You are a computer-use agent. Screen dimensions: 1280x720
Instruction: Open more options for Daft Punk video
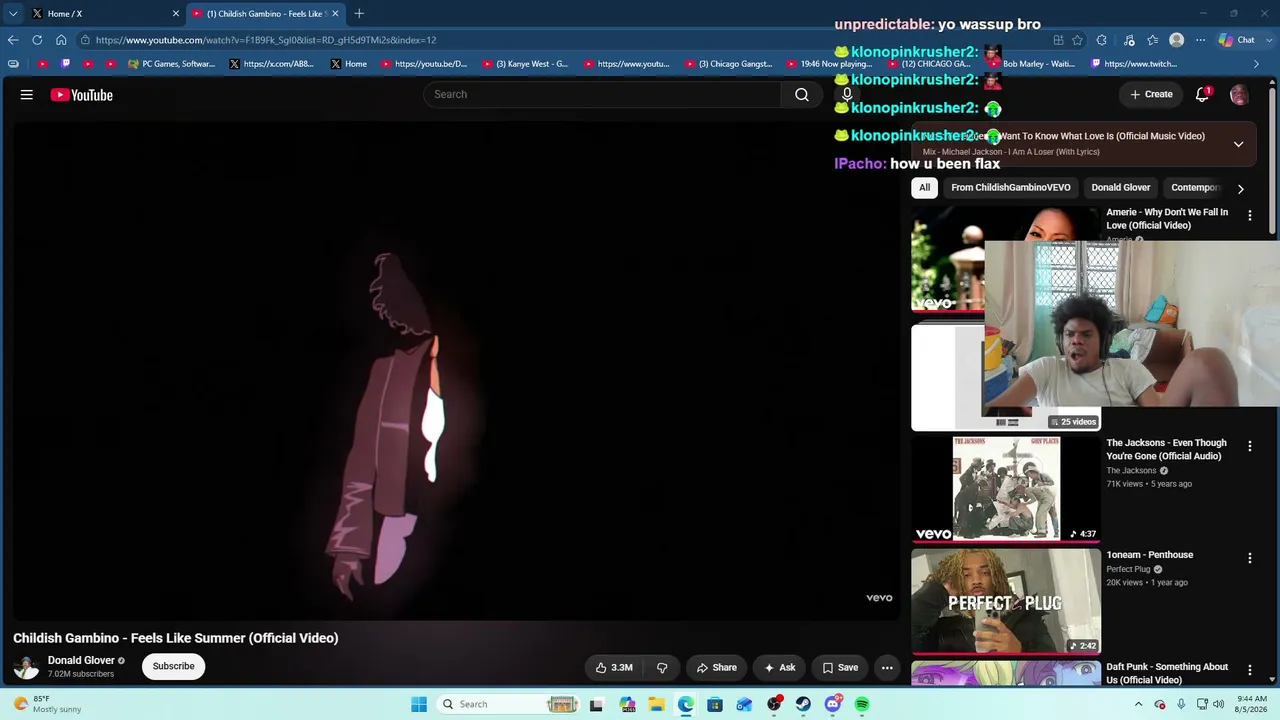tap(1249, 670)
